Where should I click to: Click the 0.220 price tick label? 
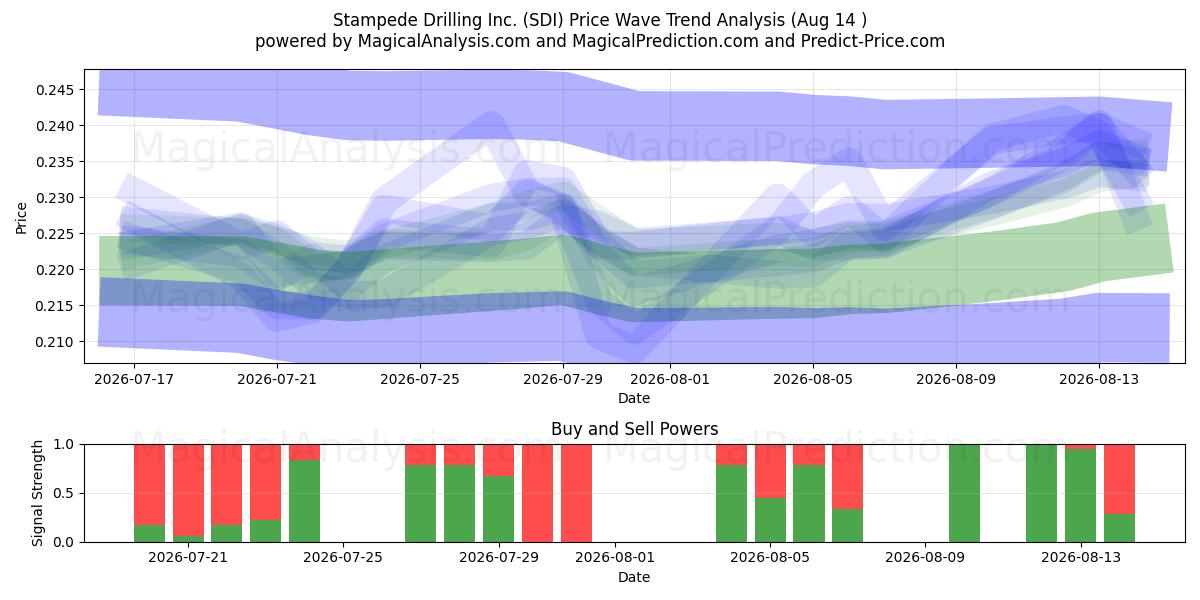tap(55, 270)
